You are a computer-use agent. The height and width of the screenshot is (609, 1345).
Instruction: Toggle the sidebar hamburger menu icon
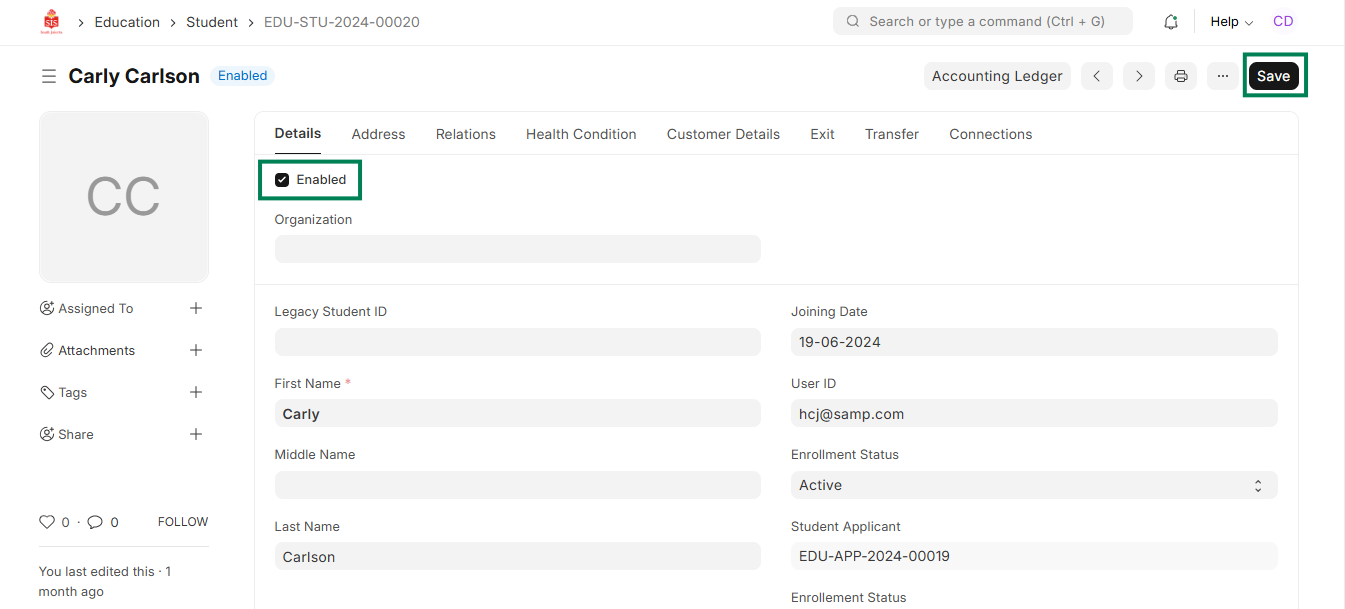coord(48,76)
